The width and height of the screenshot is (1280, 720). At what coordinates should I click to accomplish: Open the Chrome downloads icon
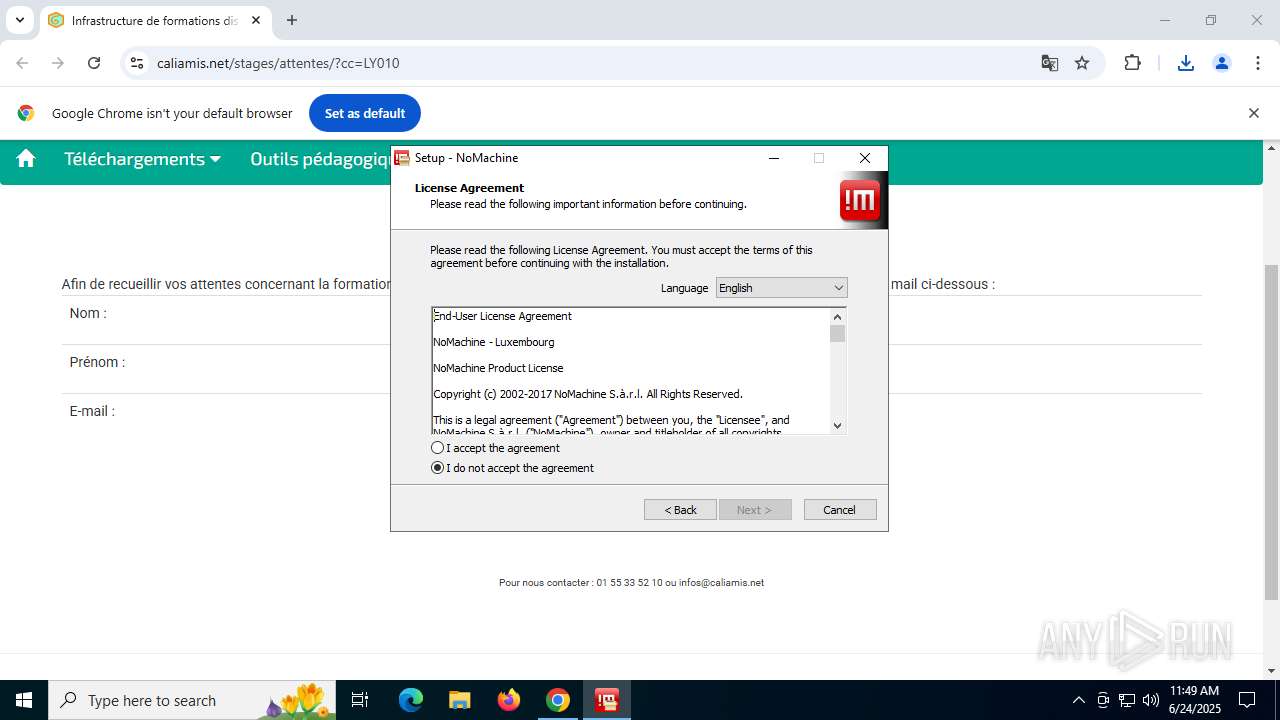1186,63
